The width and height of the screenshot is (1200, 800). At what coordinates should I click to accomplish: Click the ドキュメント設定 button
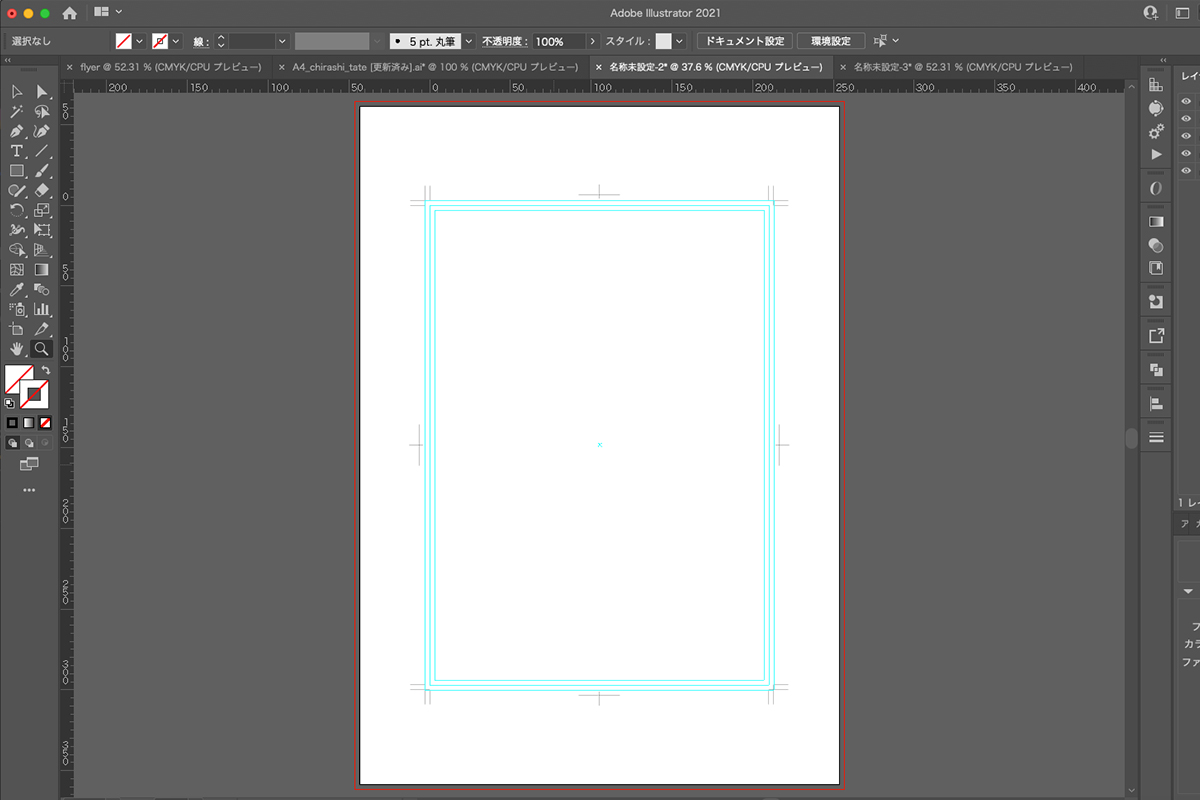[x=744, y=41]
